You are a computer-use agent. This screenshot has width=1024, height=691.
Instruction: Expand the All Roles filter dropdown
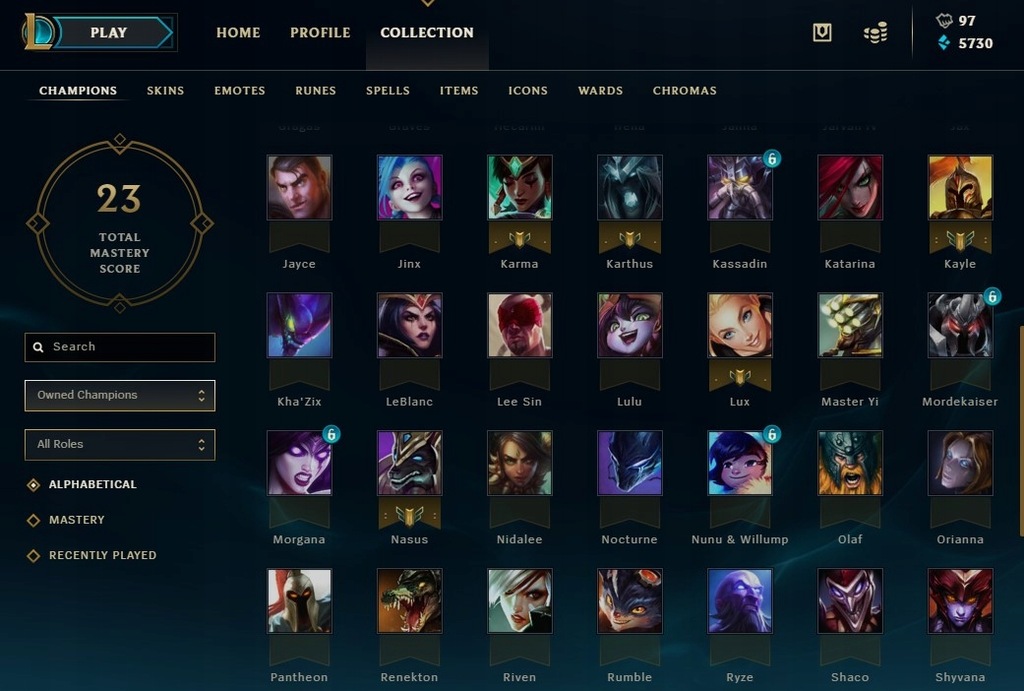(x=120, y=444)
